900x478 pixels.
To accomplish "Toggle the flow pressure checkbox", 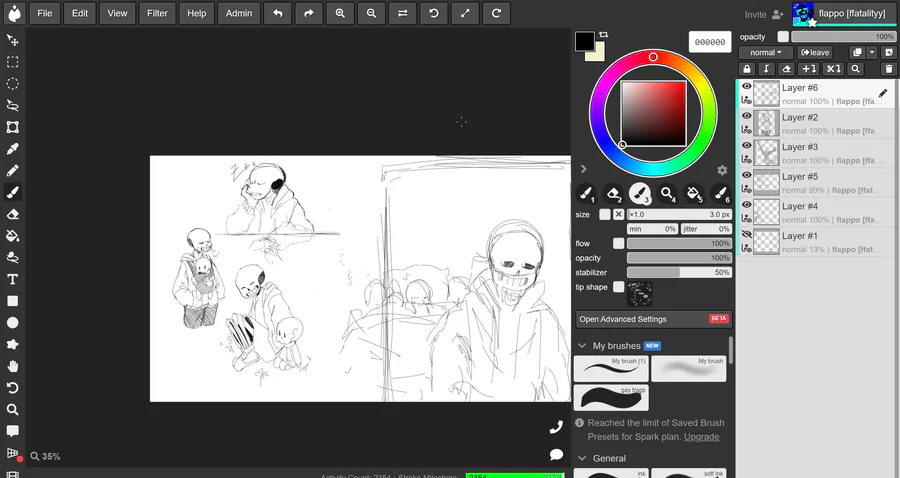I will tap(618, 243).
